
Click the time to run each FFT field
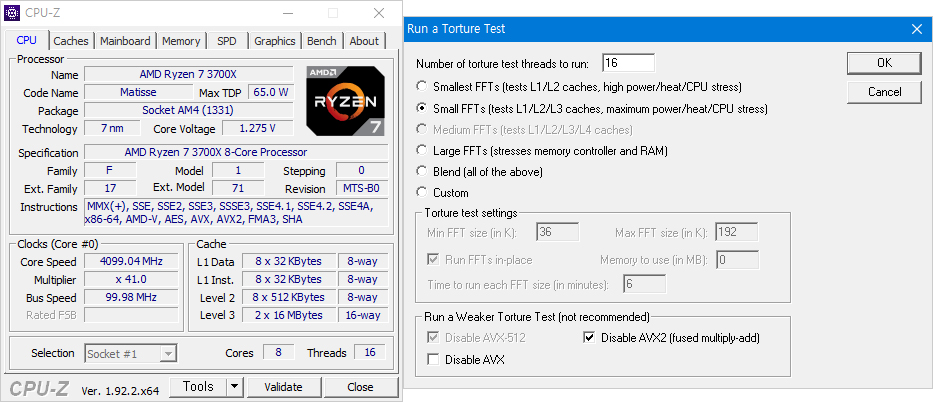(644, 284)
